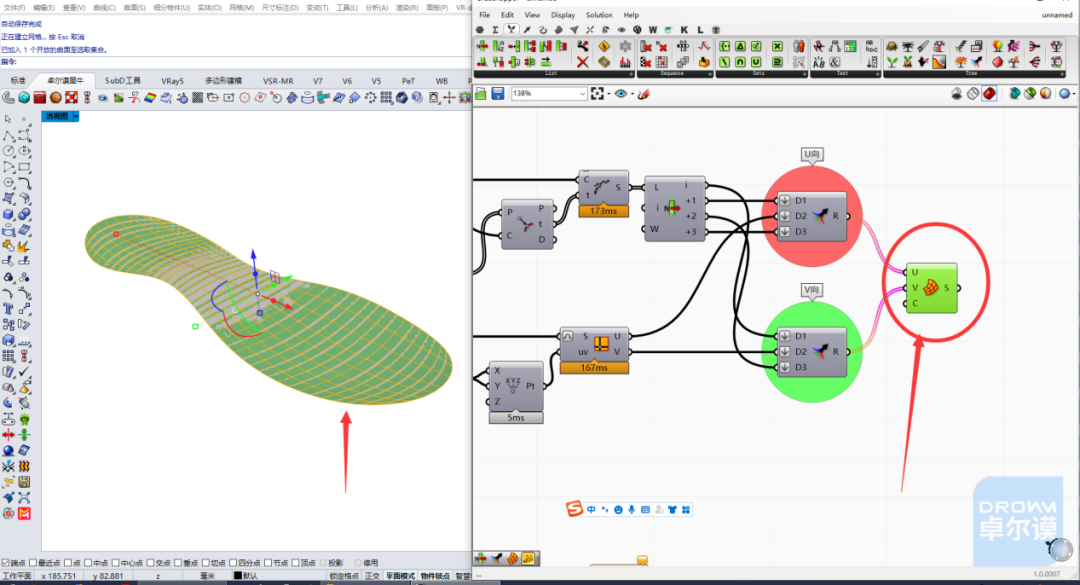This screenshot has width=1080, height=585.
Task: Switch to the SubD工具 toolbar tab
Action: (123, 81)
